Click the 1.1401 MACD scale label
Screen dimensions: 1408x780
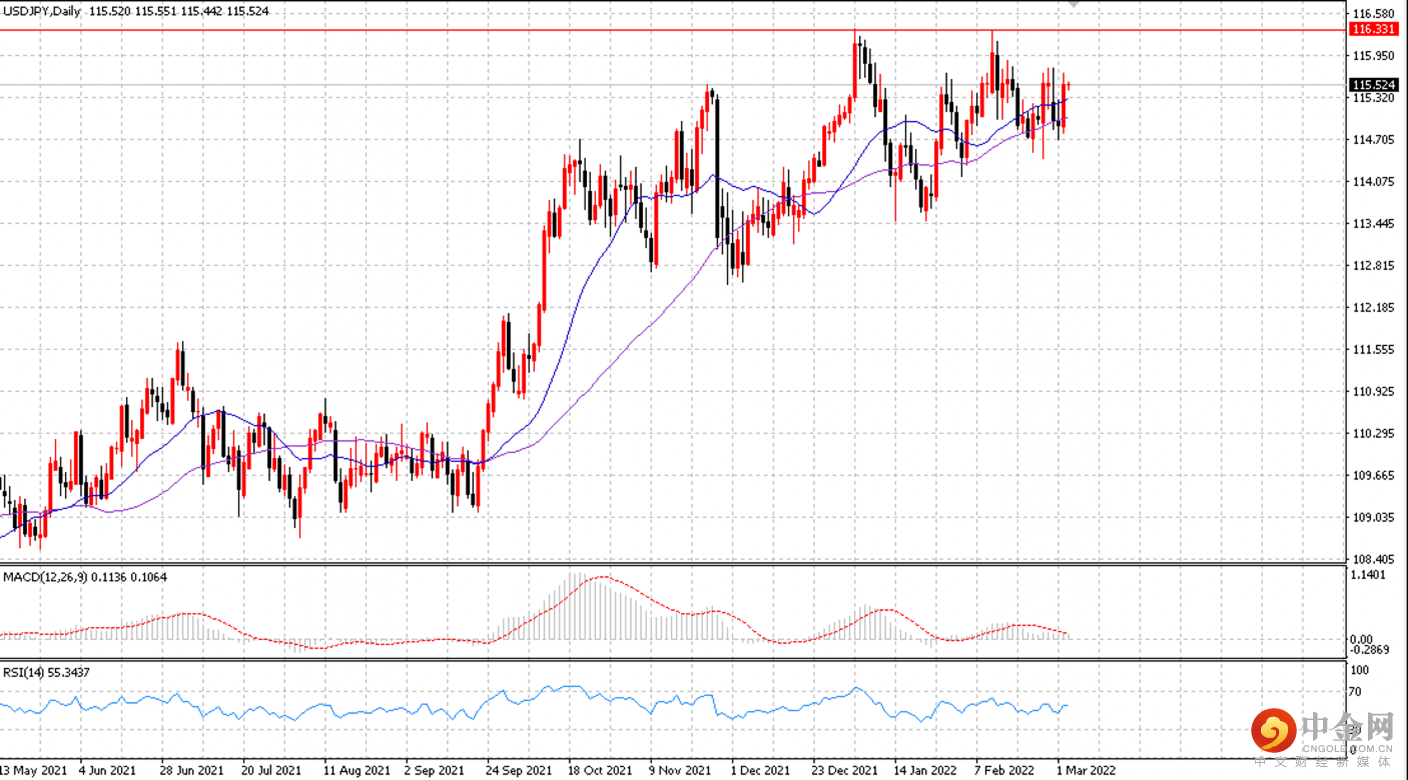1368,575
